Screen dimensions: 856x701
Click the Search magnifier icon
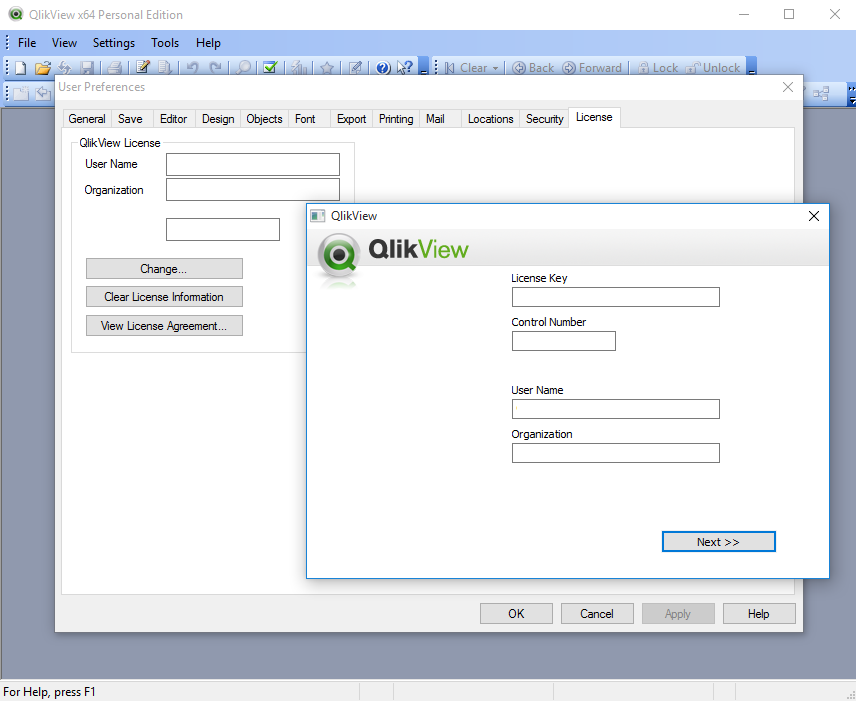243,68
